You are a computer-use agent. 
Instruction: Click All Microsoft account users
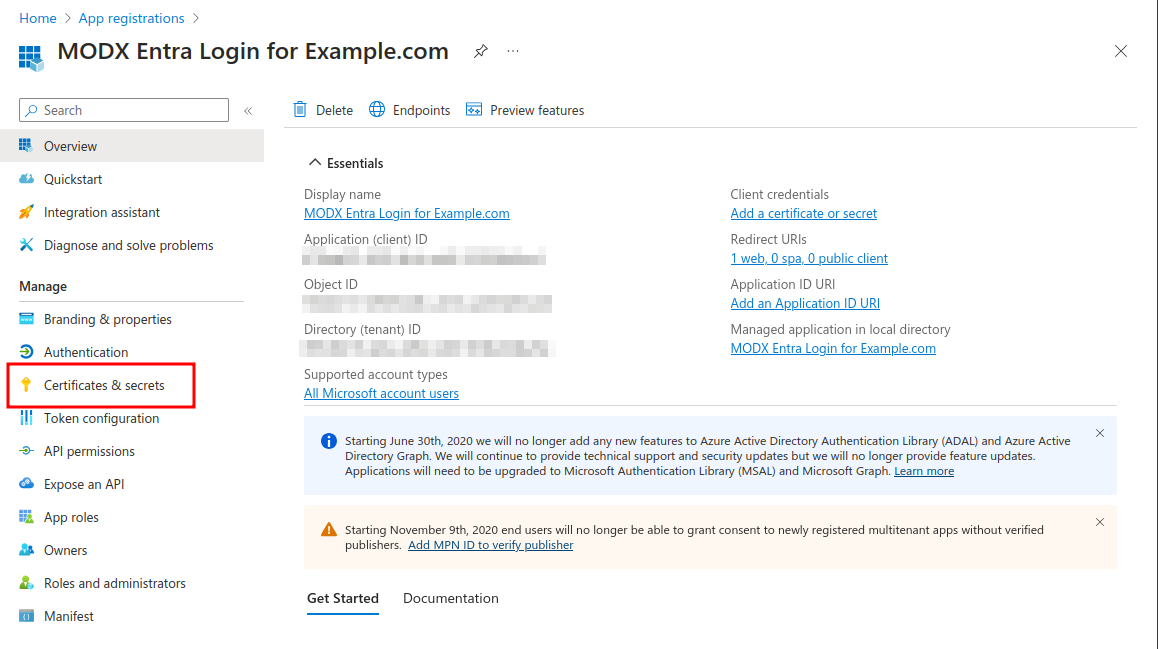(x=381, y=394)
